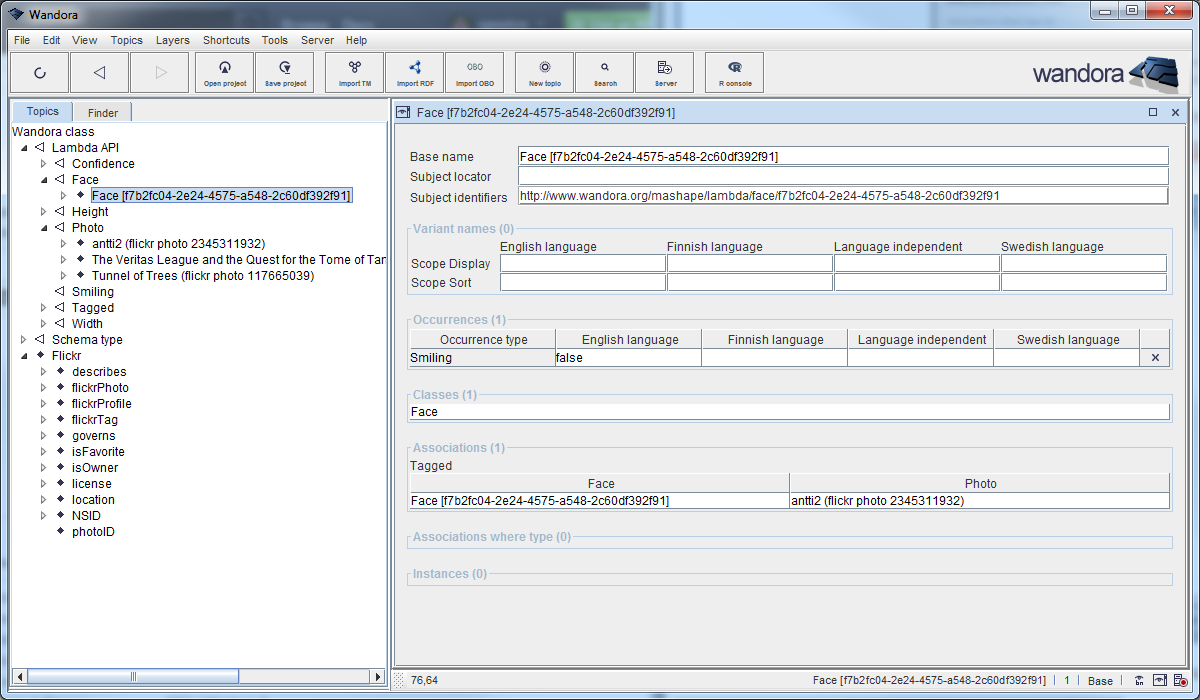Open the Search tool in toolbar
This screenshot has height=700, width=1200.
click(x=604, y=72)
